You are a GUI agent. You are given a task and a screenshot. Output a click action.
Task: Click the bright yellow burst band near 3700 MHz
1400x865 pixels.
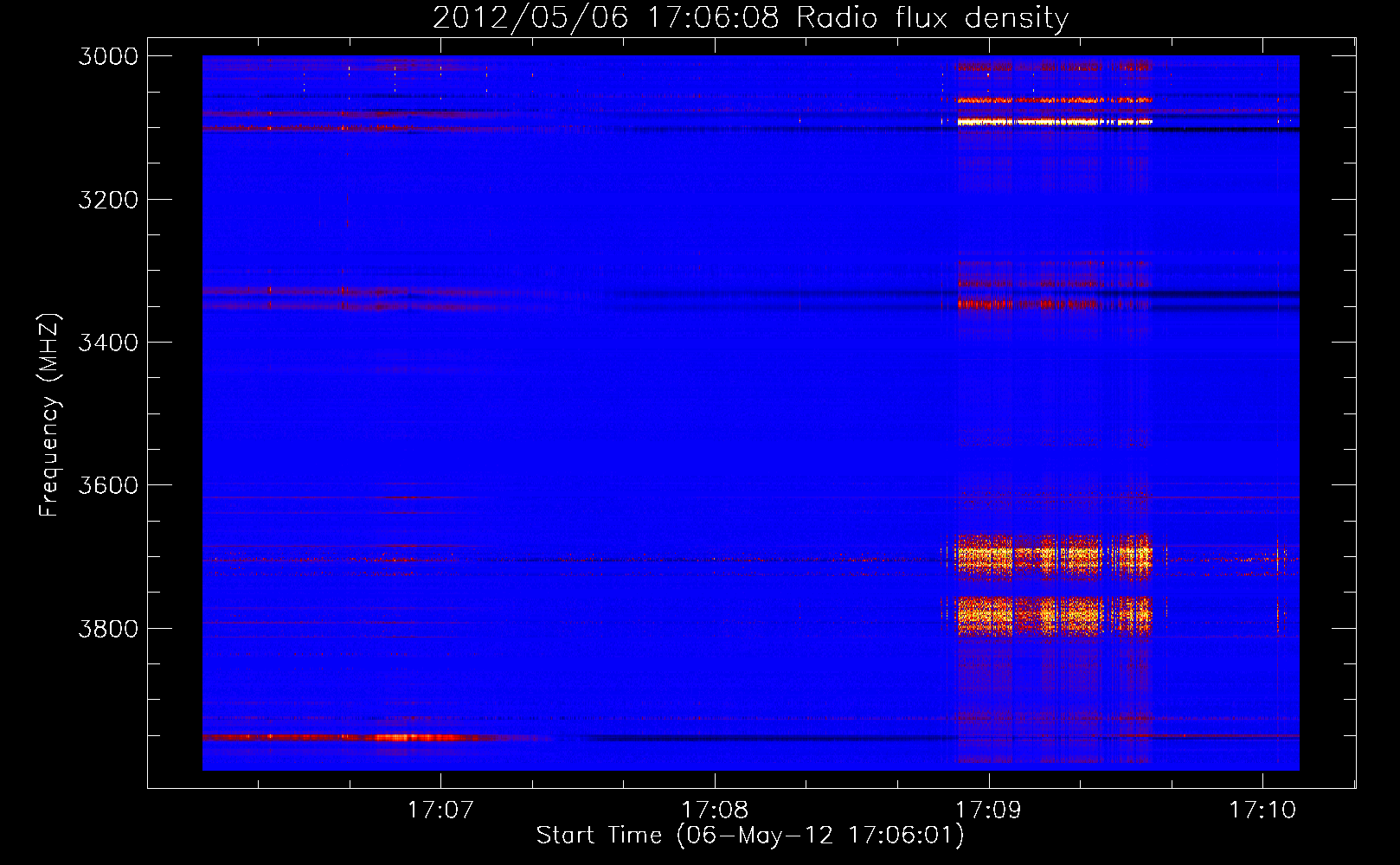(x=1054, y=555)
